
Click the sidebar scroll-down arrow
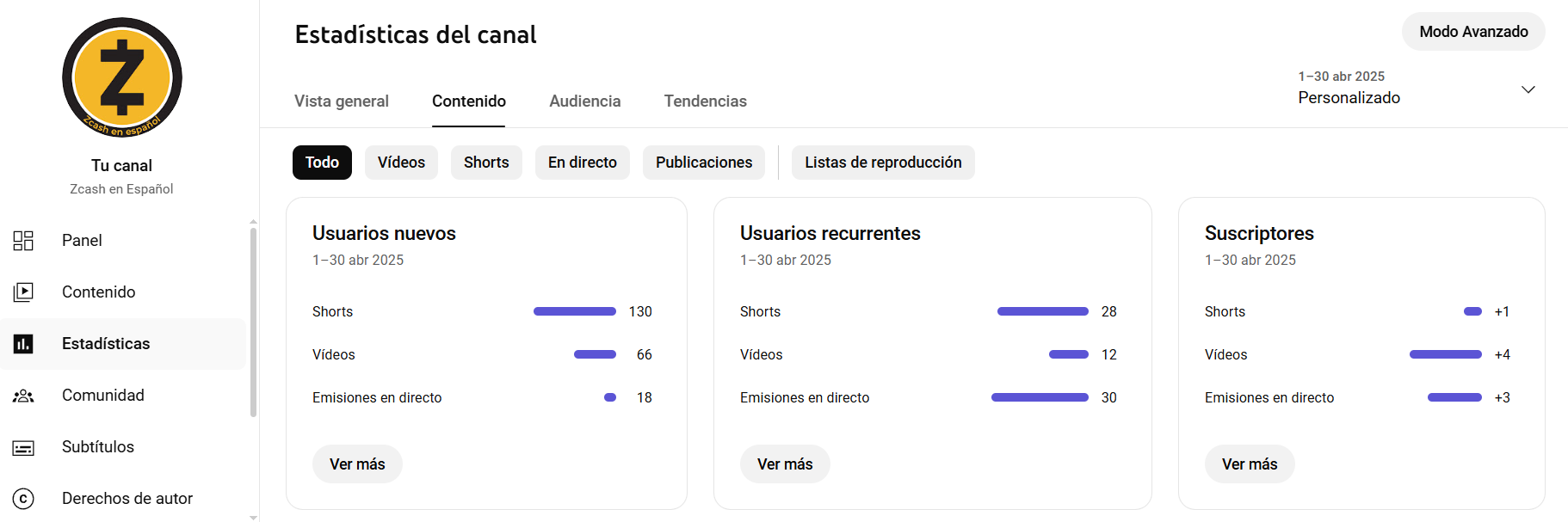point(253,518)
